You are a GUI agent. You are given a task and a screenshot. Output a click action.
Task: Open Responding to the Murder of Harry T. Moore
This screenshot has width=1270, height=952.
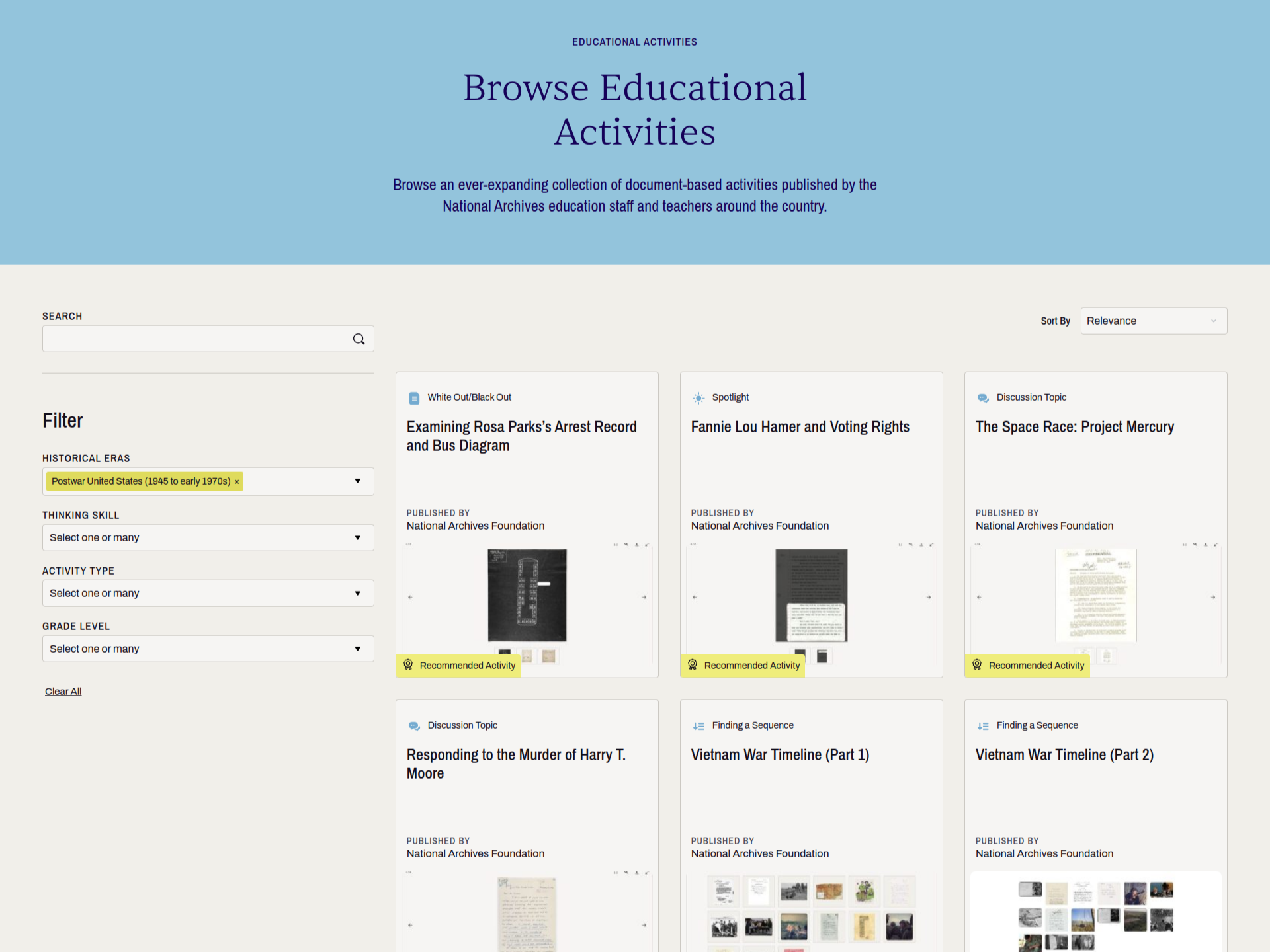[x=516, y=764]
